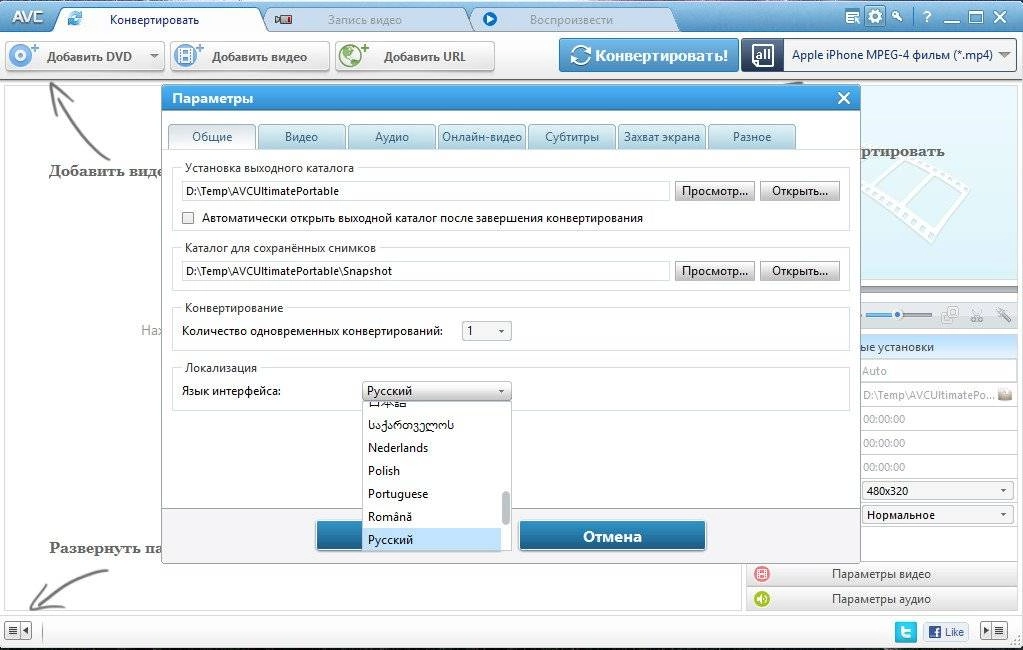Select Română in language list

click(x=431, y=517)
